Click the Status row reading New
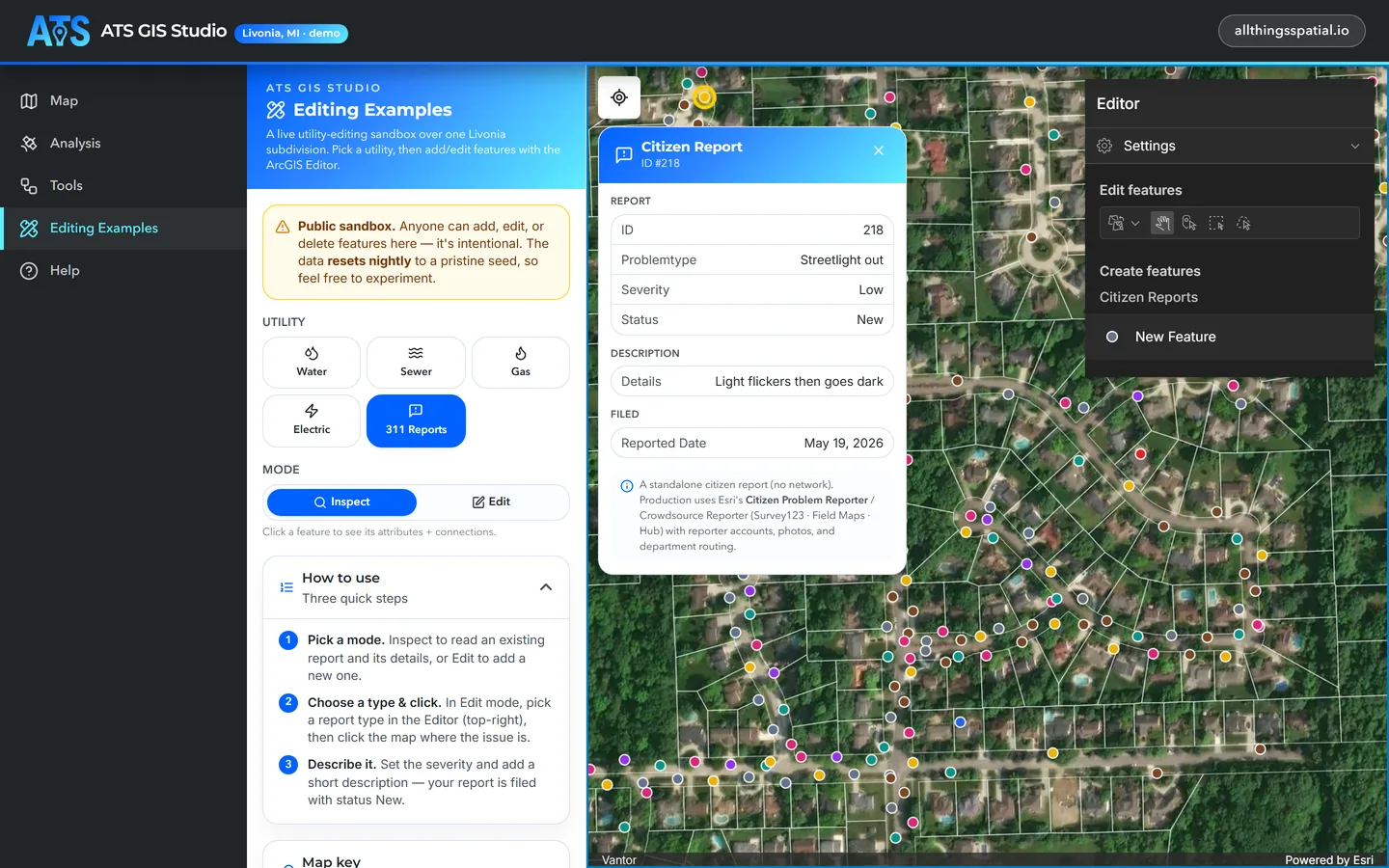The image size is (1389, 868). [752, 320]
